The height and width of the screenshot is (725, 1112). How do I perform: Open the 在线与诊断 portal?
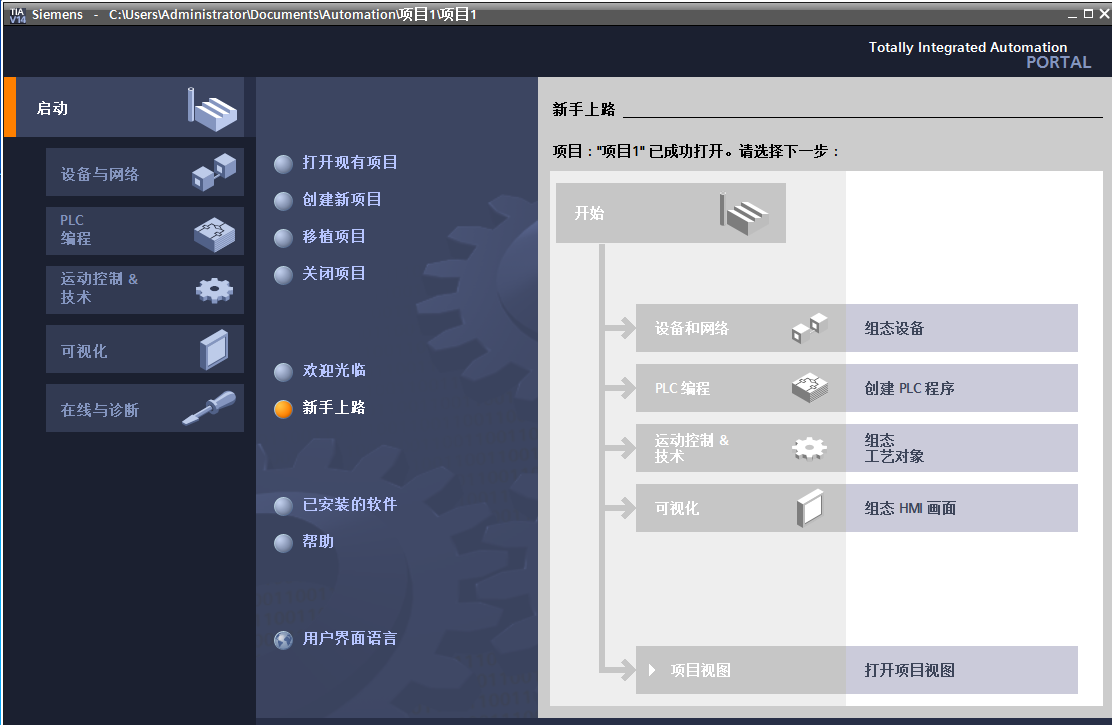coord(145,408)
